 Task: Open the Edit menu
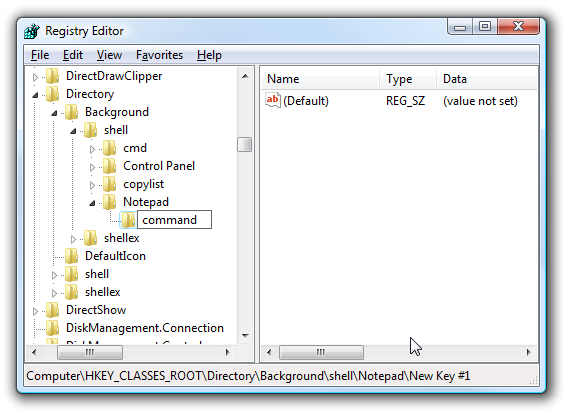[x=73, y=55]
